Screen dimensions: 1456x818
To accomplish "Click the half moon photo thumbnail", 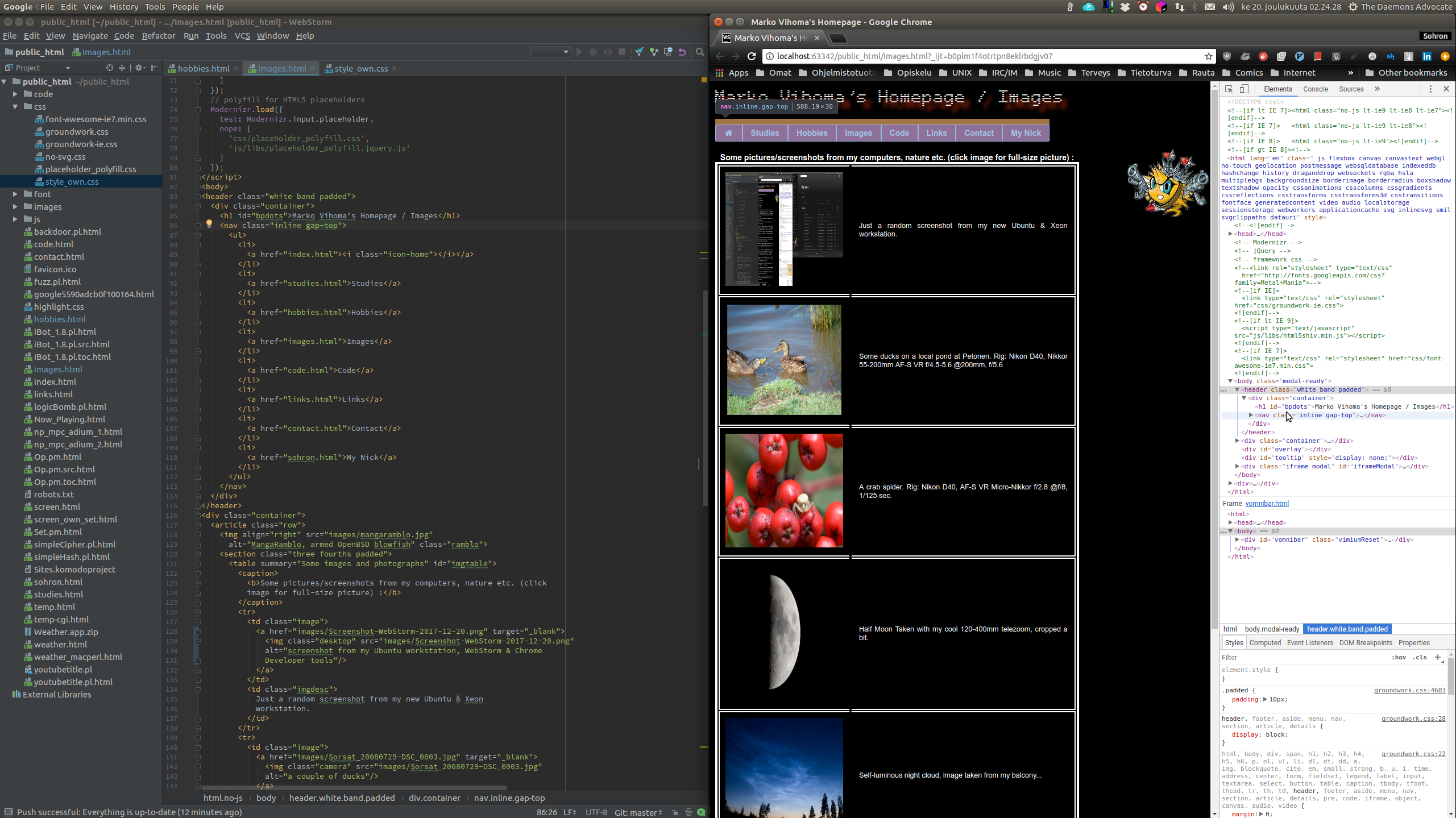I will click(x=784, y=631).
